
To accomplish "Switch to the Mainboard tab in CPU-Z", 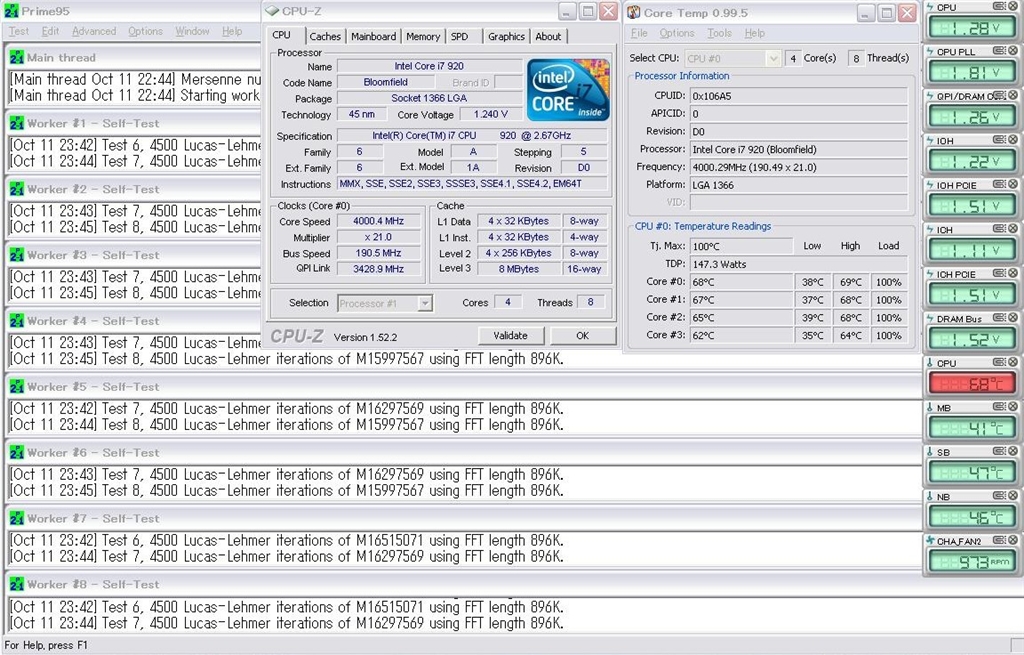I will pyautogui.click(x=374, y=37).
